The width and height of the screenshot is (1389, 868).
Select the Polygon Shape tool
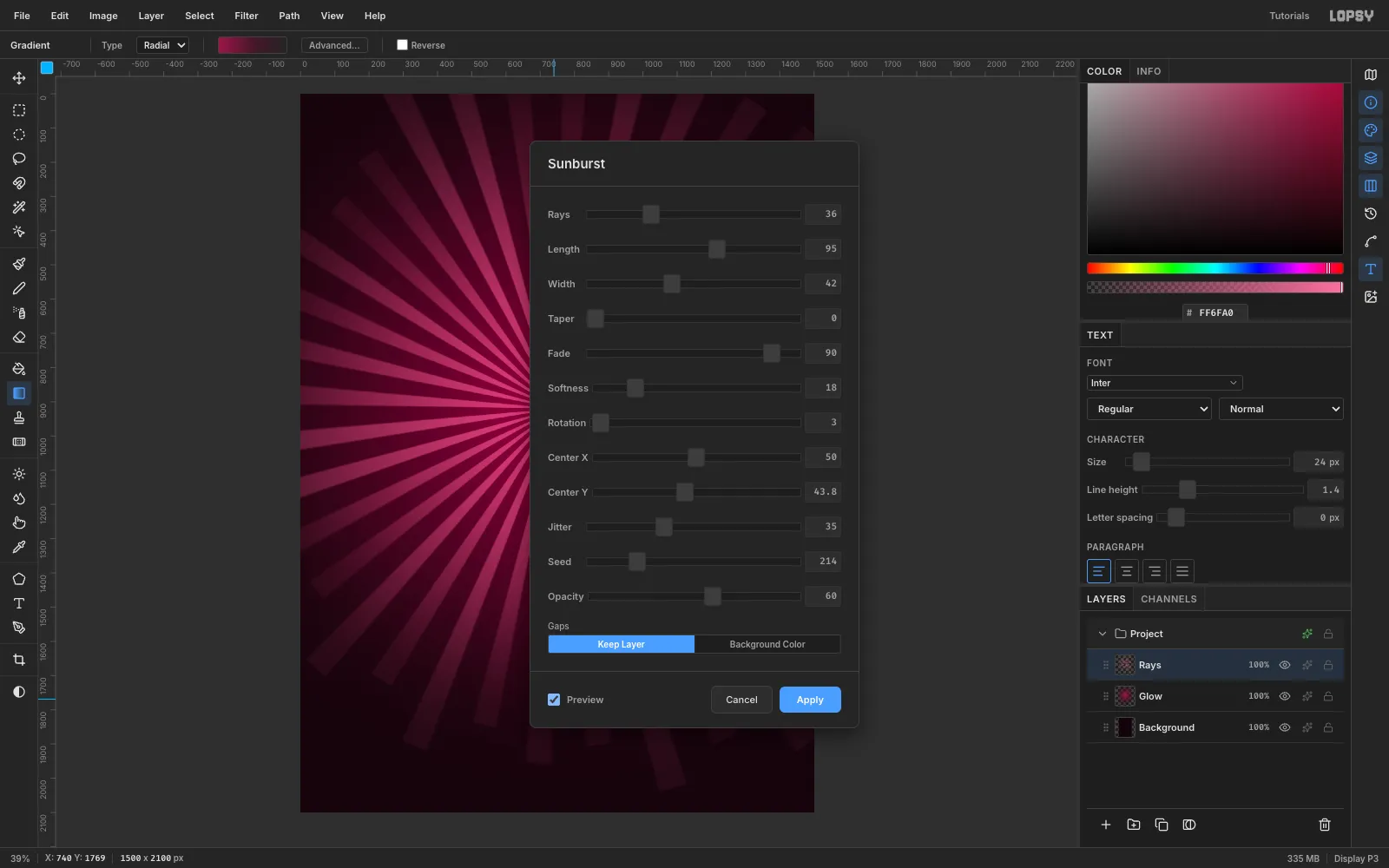pyautogui.click(x=19, y=579)
